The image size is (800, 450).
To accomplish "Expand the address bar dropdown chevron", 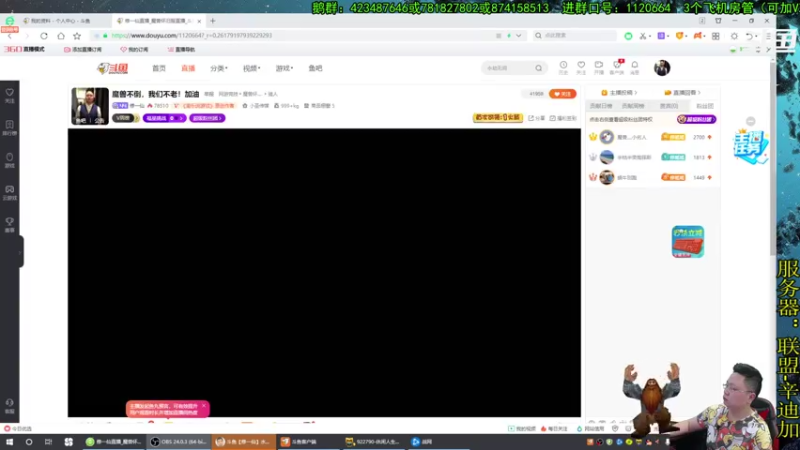I will tap(519, 36).
